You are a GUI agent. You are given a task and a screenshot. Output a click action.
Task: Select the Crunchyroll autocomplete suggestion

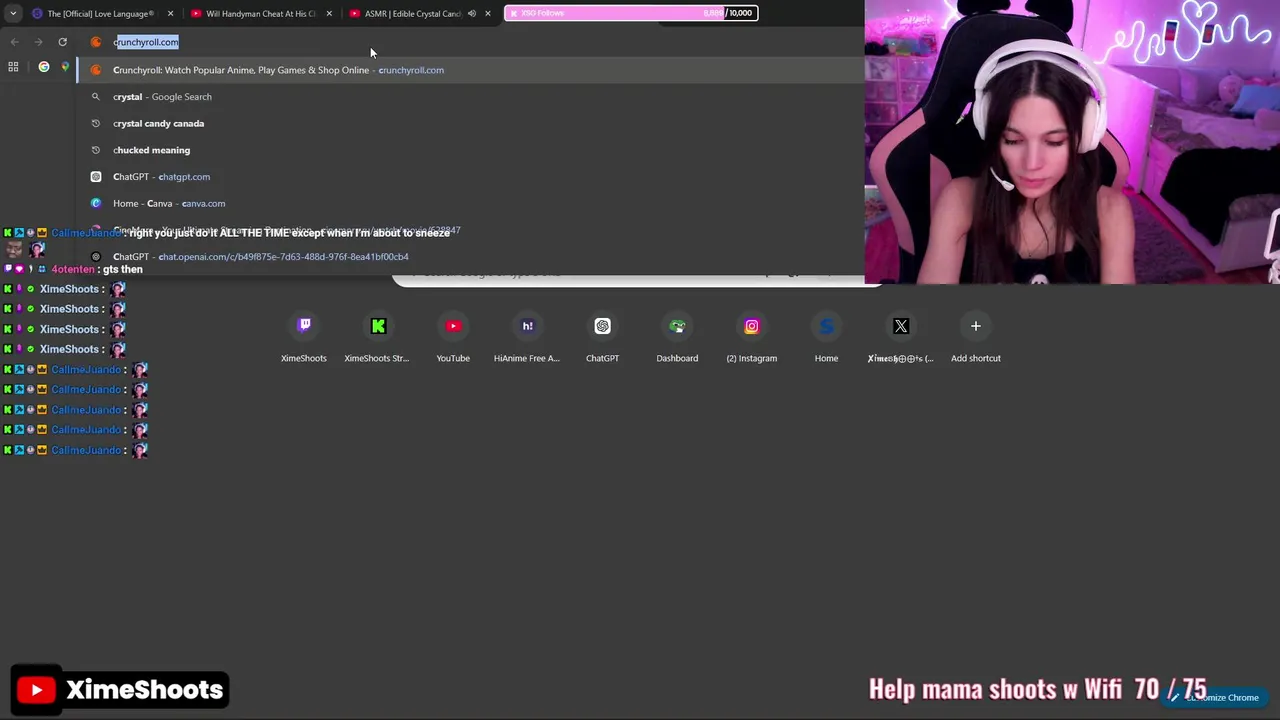[x=470, y=70]
